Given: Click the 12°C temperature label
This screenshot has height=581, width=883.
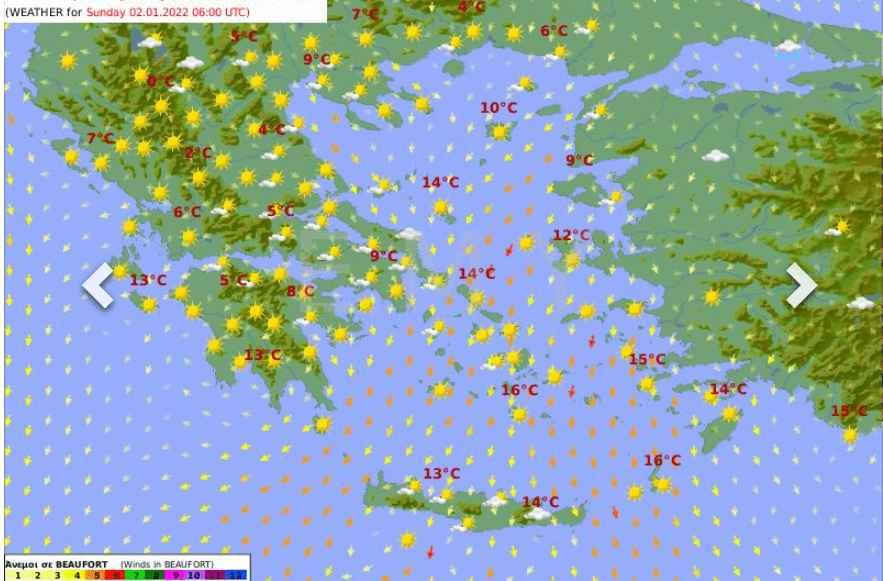Looking at the screenshot, I should pyautogui.click(x=571, y=236).
